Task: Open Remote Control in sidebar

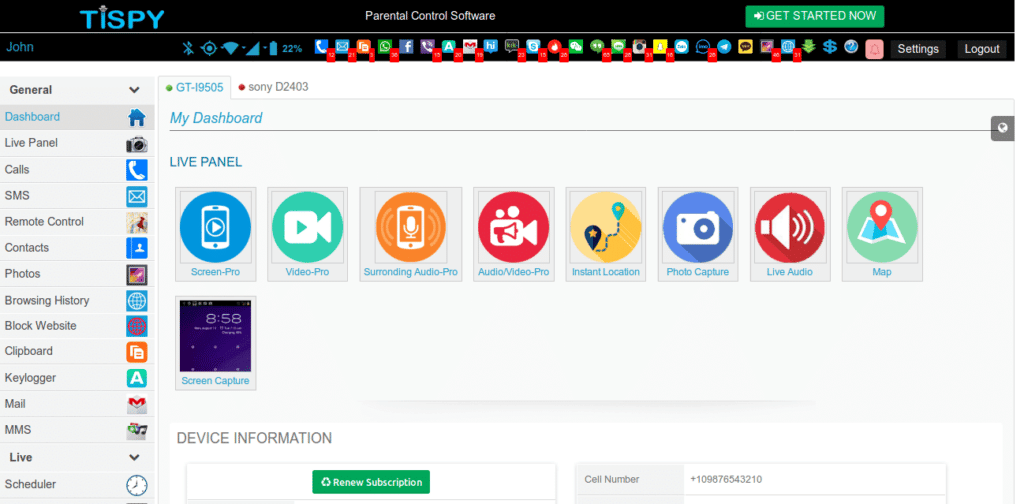Action: (77, 222)
